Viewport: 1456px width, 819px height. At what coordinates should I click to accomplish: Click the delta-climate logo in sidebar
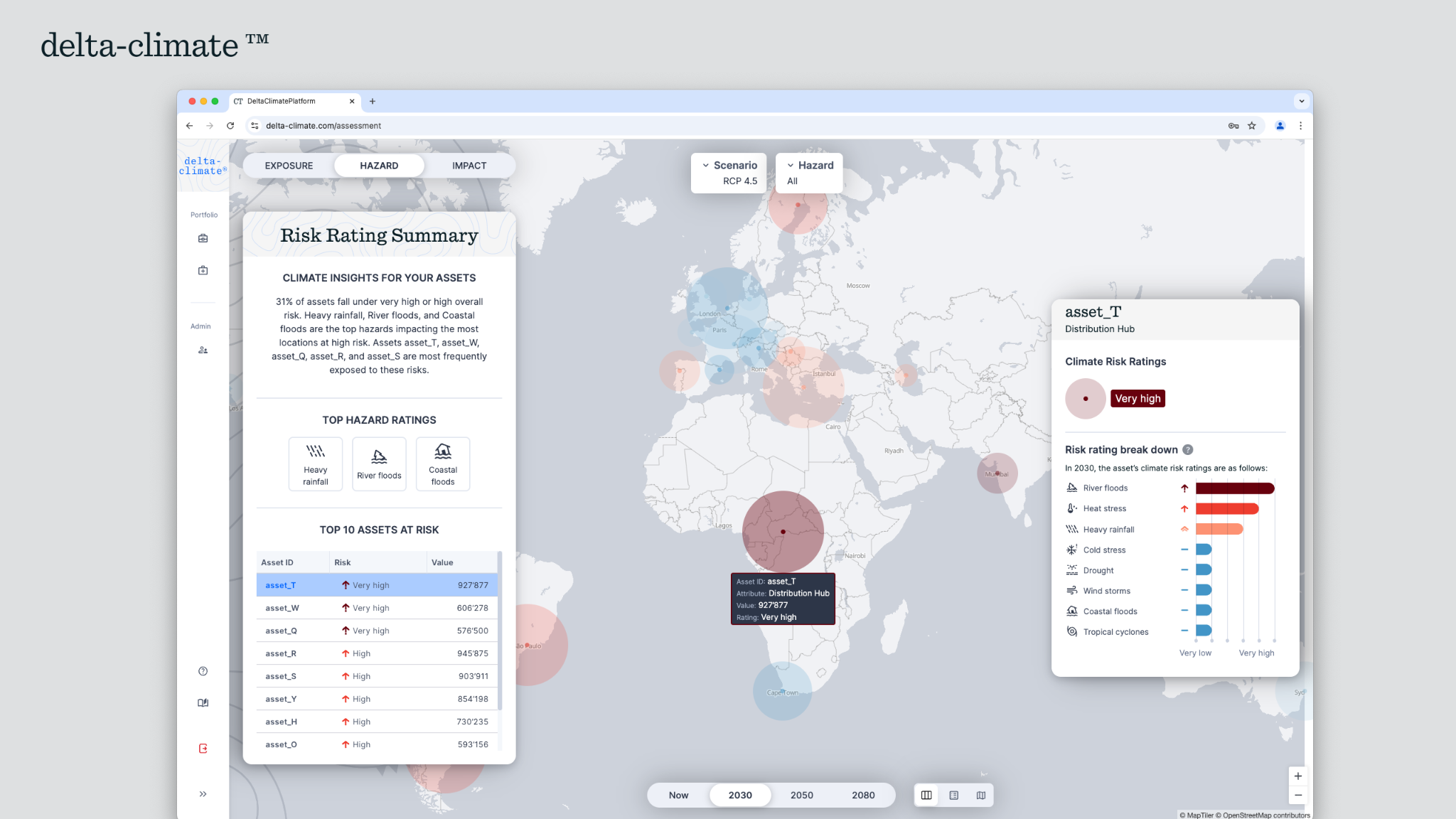[x=203, y=166]
